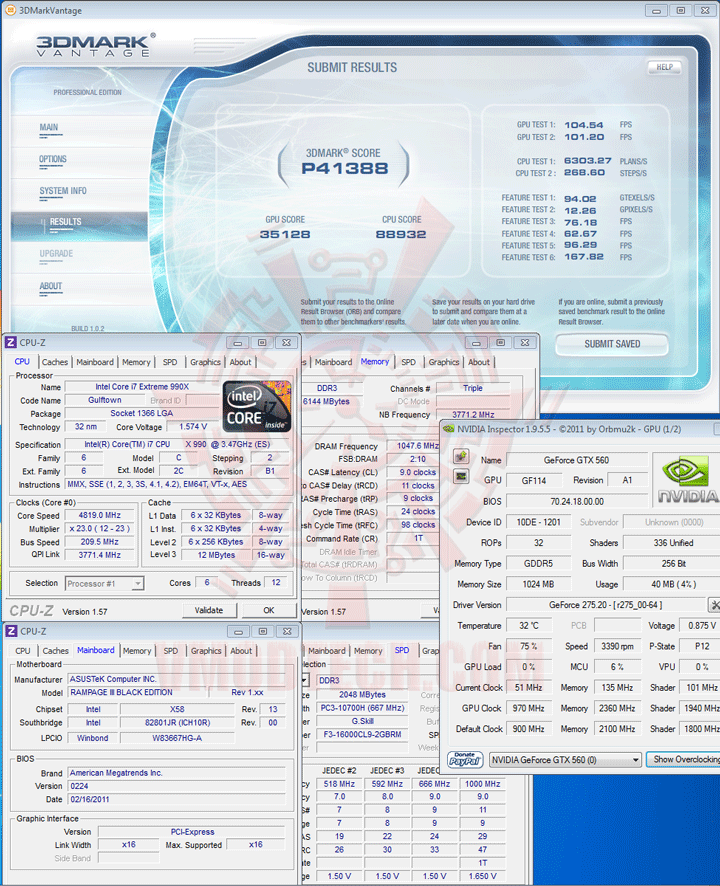
Task: Click the GPU score 35128
Action: tap(285, 234)
